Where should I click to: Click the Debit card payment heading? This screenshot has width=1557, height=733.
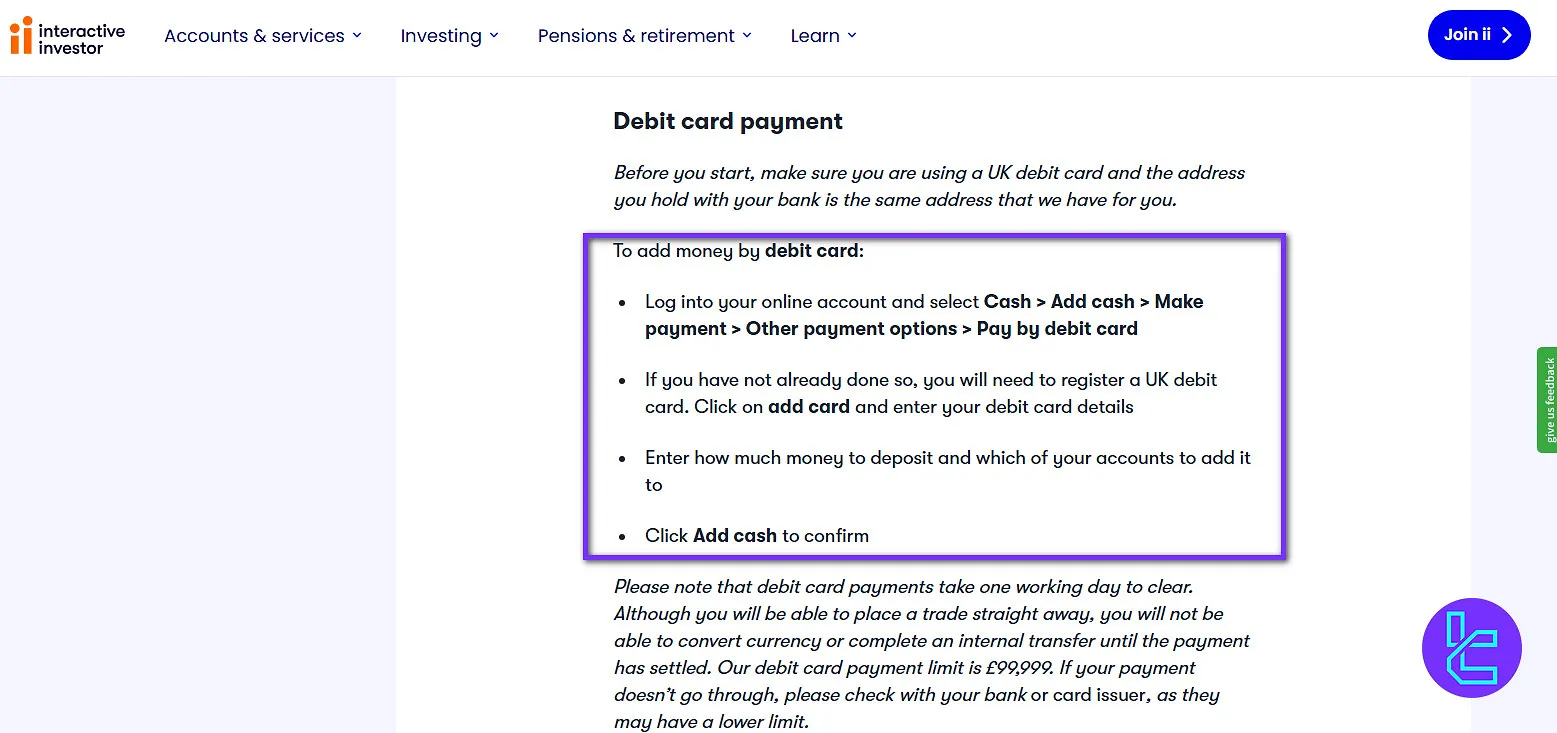click(x=727, y=121)
